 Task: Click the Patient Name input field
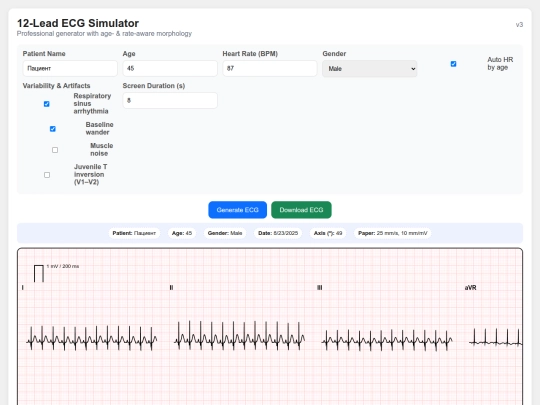tap(70, 68)
